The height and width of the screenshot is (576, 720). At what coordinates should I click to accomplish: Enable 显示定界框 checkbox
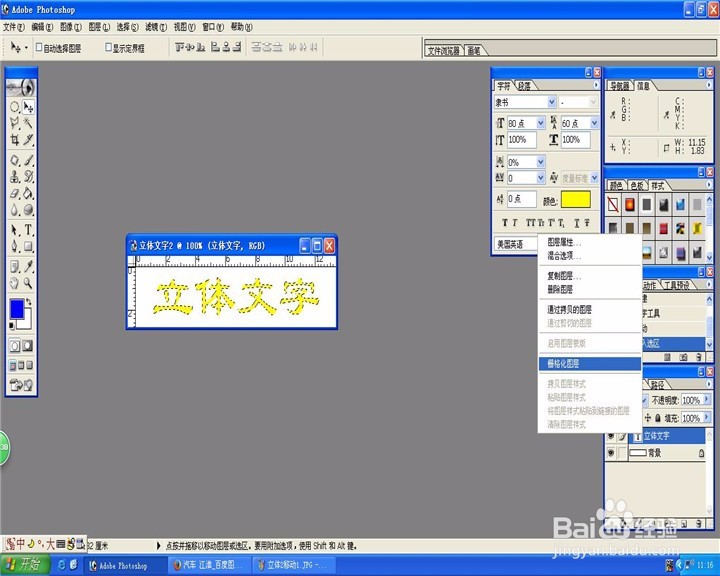(x=108, y=47)
